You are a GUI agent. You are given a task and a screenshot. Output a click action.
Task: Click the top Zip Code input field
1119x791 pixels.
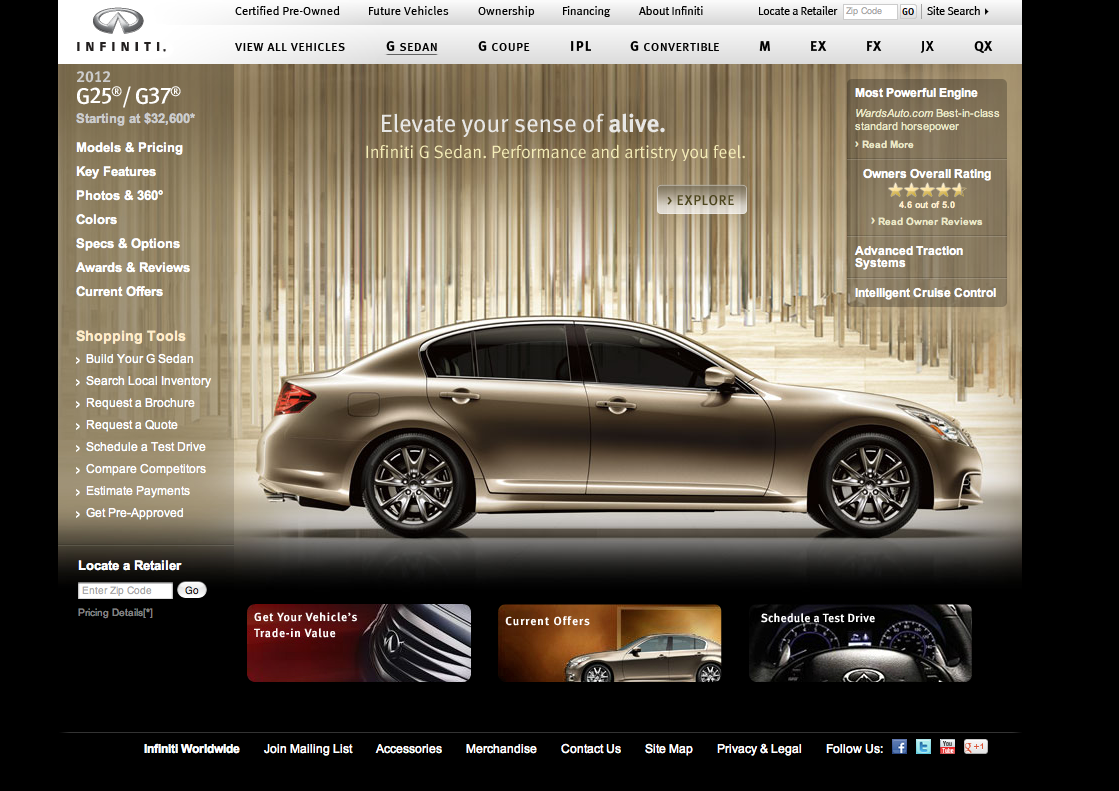[869, 11]
